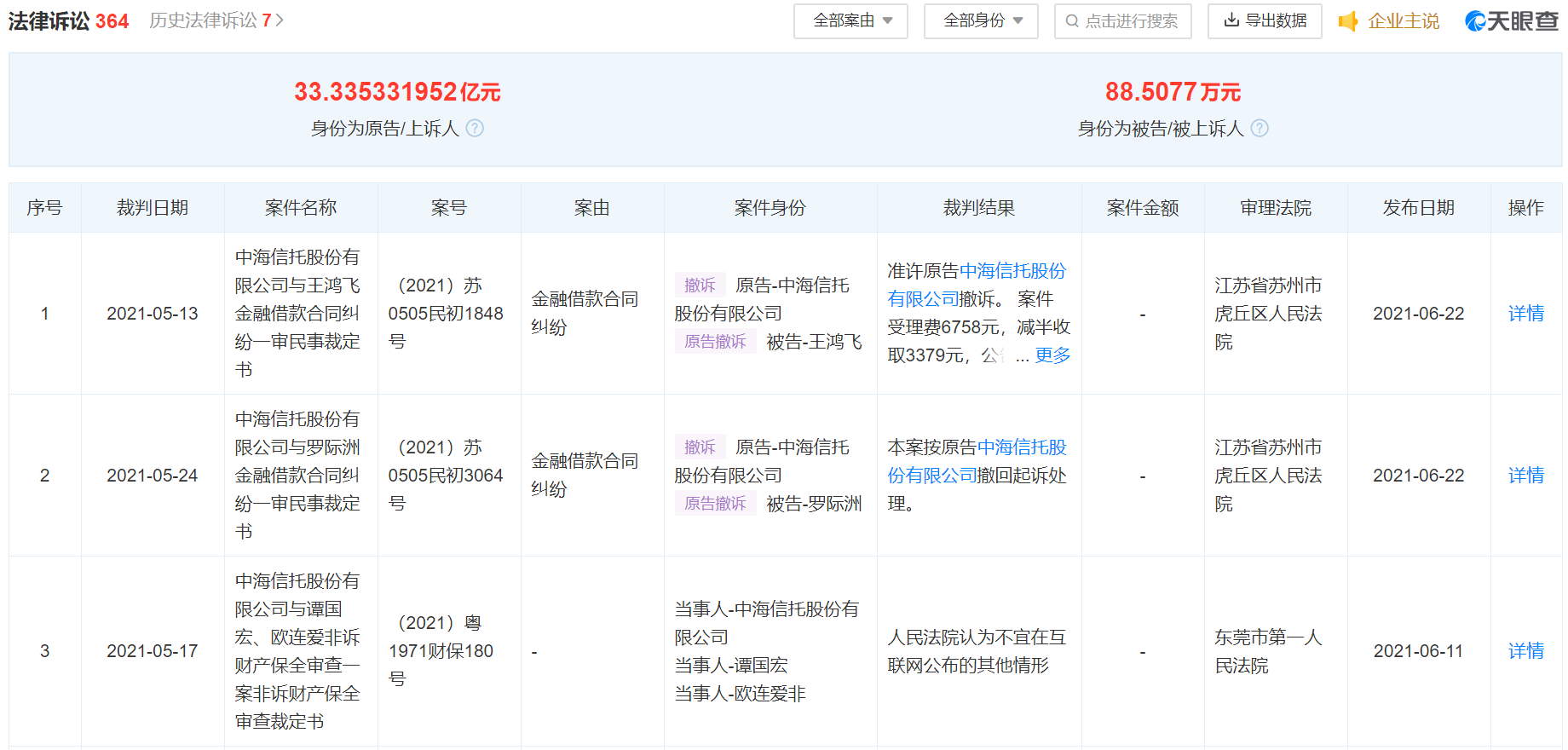This screenshot has width=1568, height=750.
Task: Click 当事人-谭国宏 in row 3
Action: coord(731,666)
